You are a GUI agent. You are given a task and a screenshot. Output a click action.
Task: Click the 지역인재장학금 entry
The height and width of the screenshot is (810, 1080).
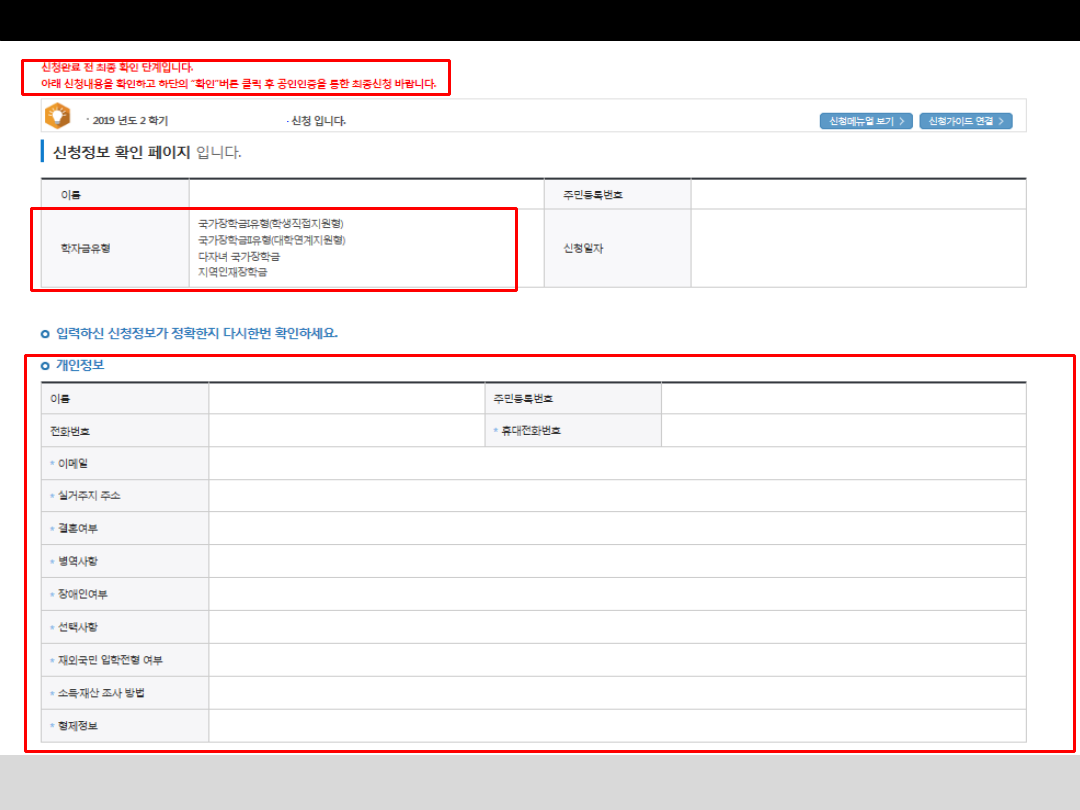coord(233,272)
